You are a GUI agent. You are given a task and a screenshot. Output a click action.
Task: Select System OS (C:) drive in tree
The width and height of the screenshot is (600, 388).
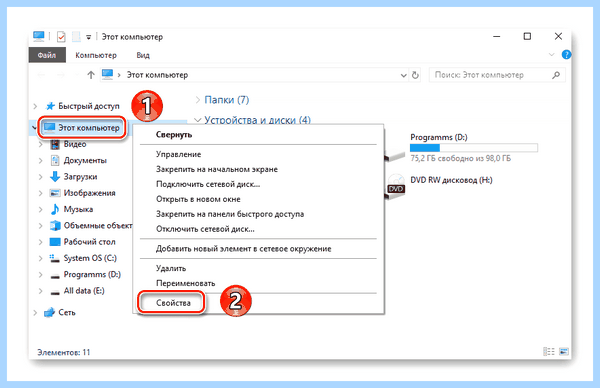(83, 258)
